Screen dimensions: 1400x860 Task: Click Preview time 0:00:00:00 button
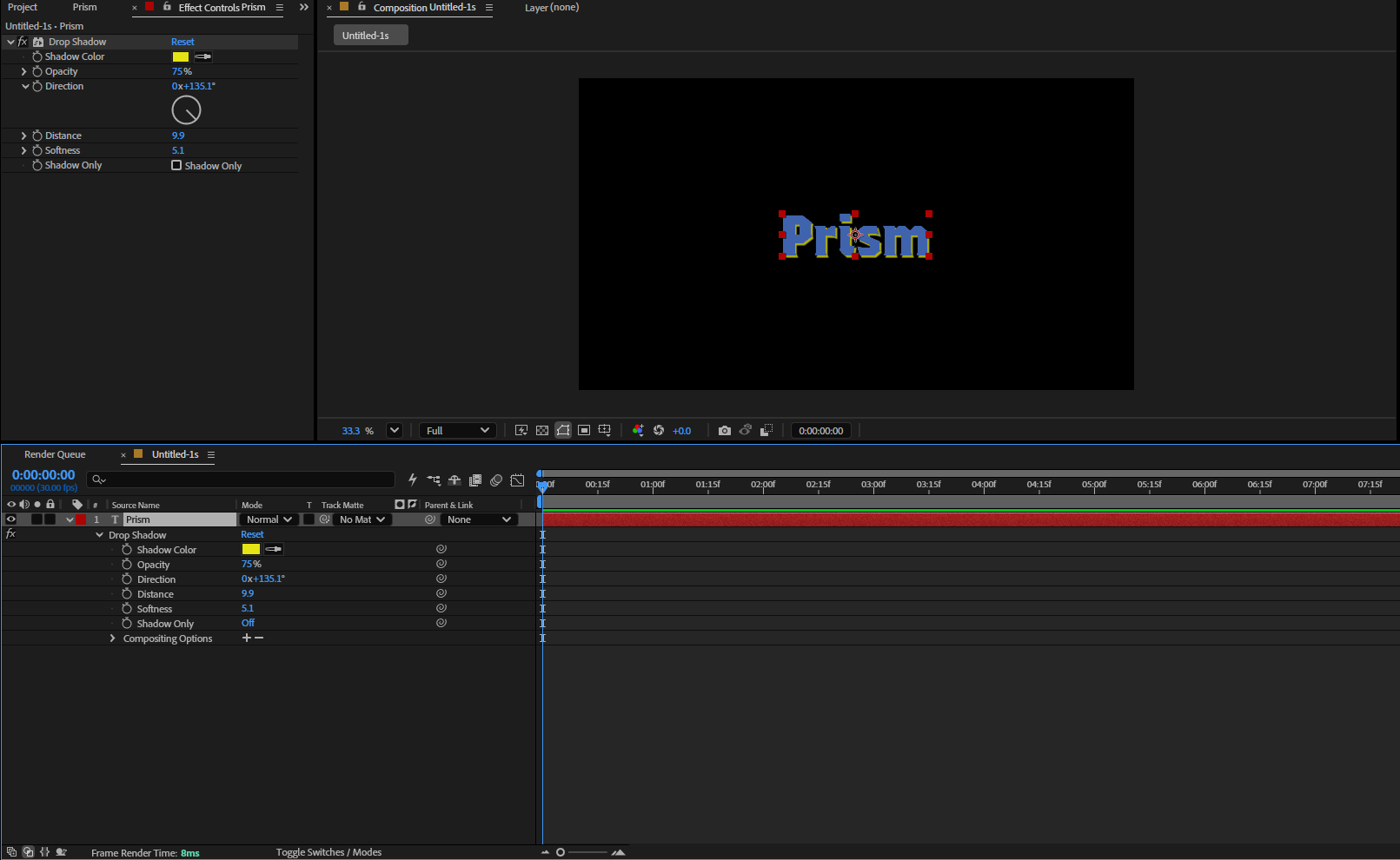[821, 431]
